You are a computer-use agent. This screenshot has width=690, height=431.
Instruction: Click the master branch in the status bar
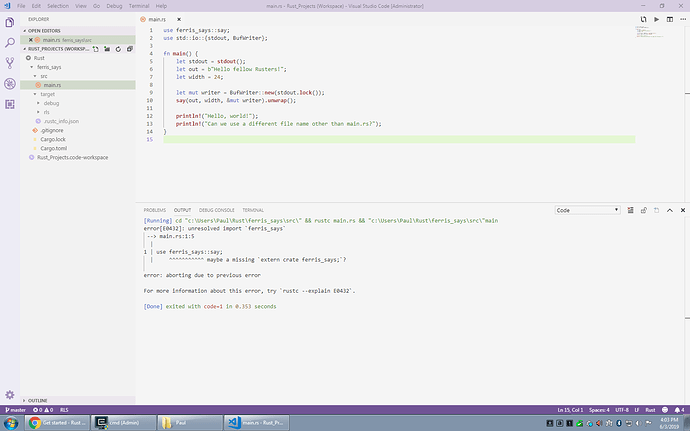[x=15, y=410]
